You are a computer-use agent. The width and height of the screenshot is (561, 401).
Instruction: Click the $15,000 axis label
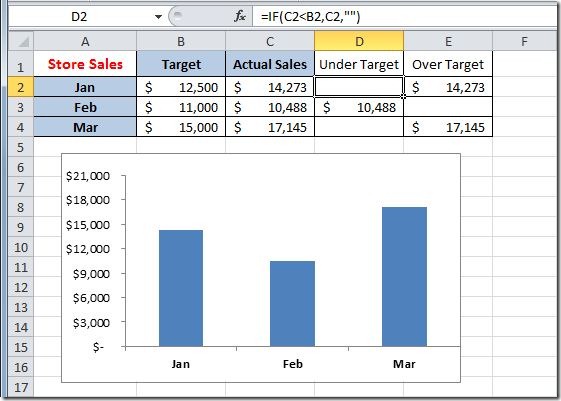click(x=88, y=225)
